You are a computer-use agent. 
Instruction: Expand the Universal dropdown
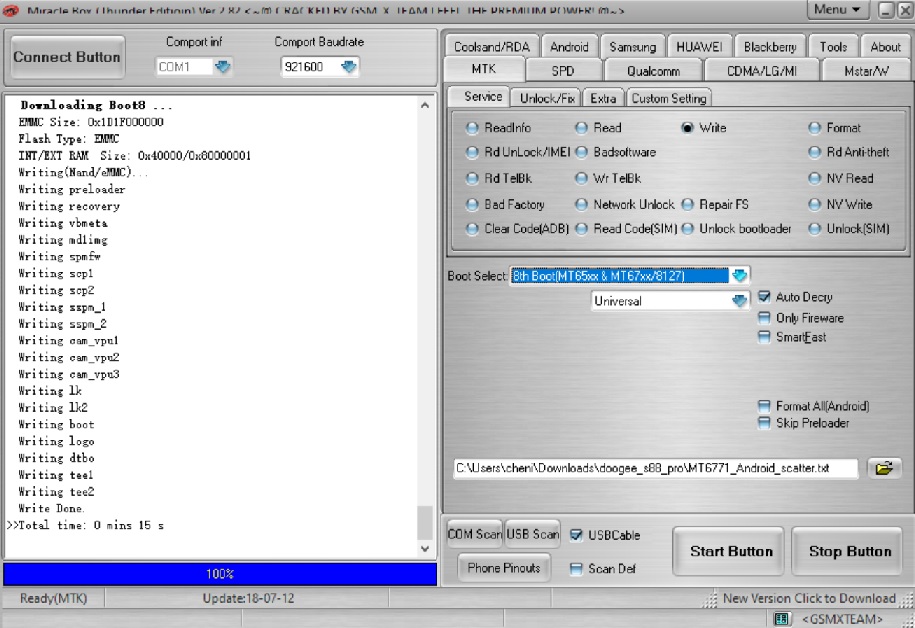tap(739, 301)
